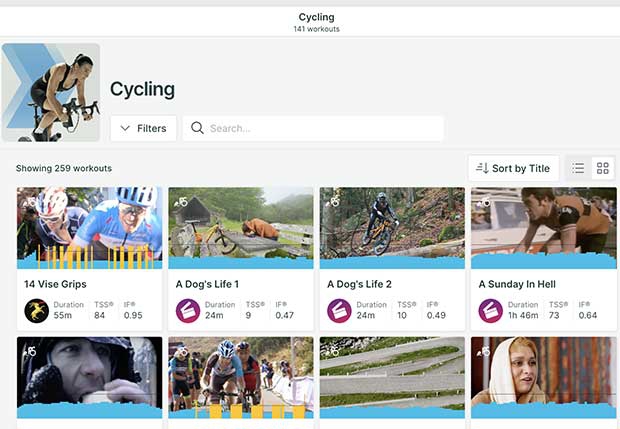Click 14 Vise Grips yellow badge icon
The height and width of the screenshot is (429, 620).
coord(37,311)
